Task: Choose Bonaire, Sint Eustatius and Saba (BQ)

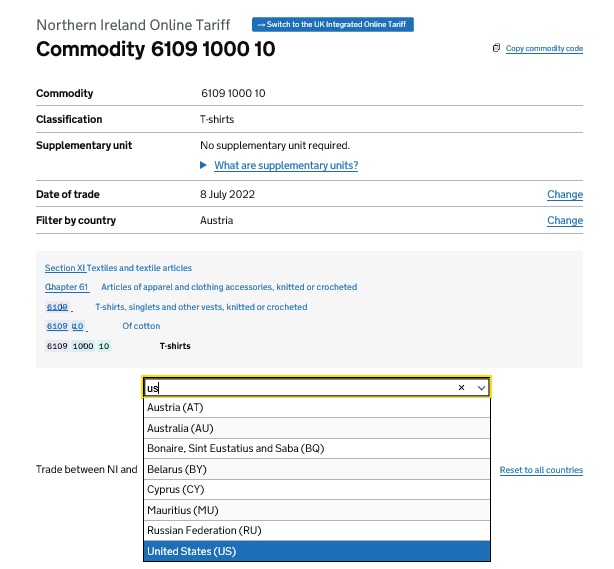Action: pos(235,449)
